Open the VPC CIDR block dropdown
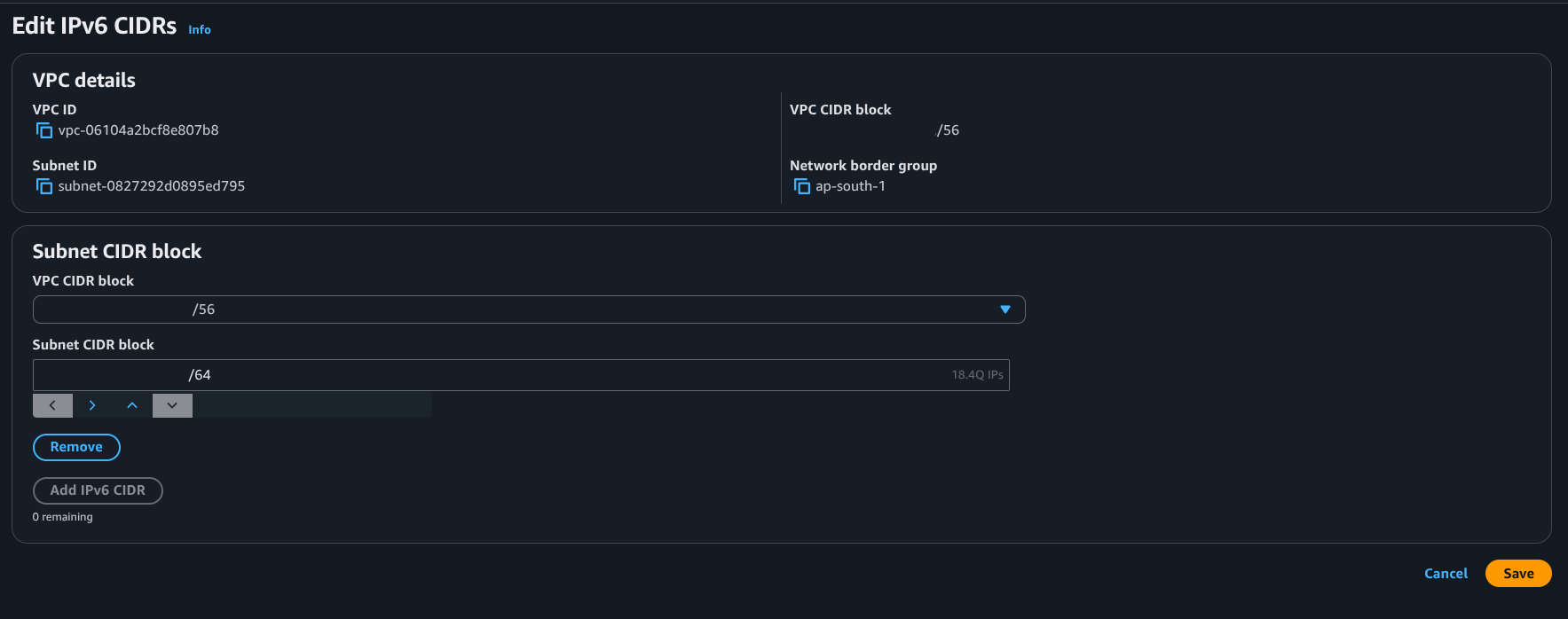1568x619 pixels. (x=529, y=309)
